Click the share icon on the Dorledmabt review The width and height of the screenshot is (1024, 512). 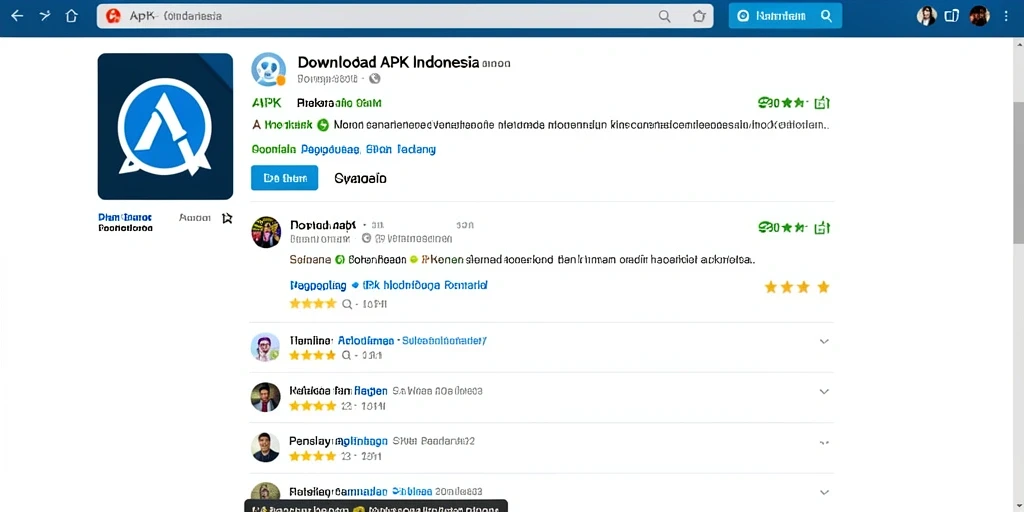[822, 228]
